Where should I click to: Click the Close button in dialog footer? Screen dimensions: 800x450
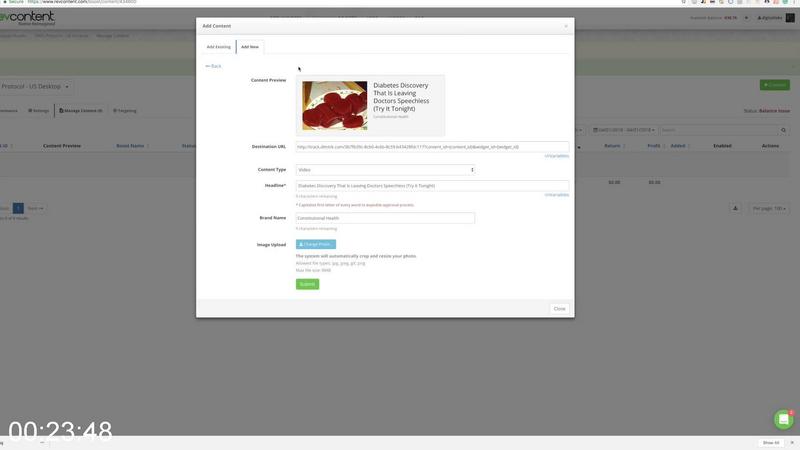(560, 309)
